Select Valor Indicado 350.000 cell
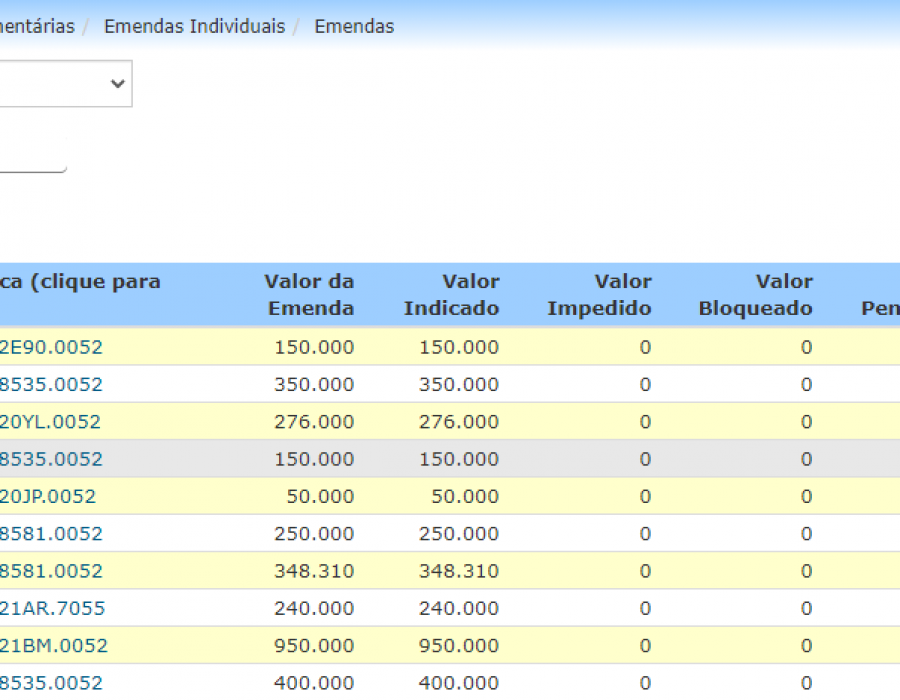The image size is (900, 700). coord(459,384)
